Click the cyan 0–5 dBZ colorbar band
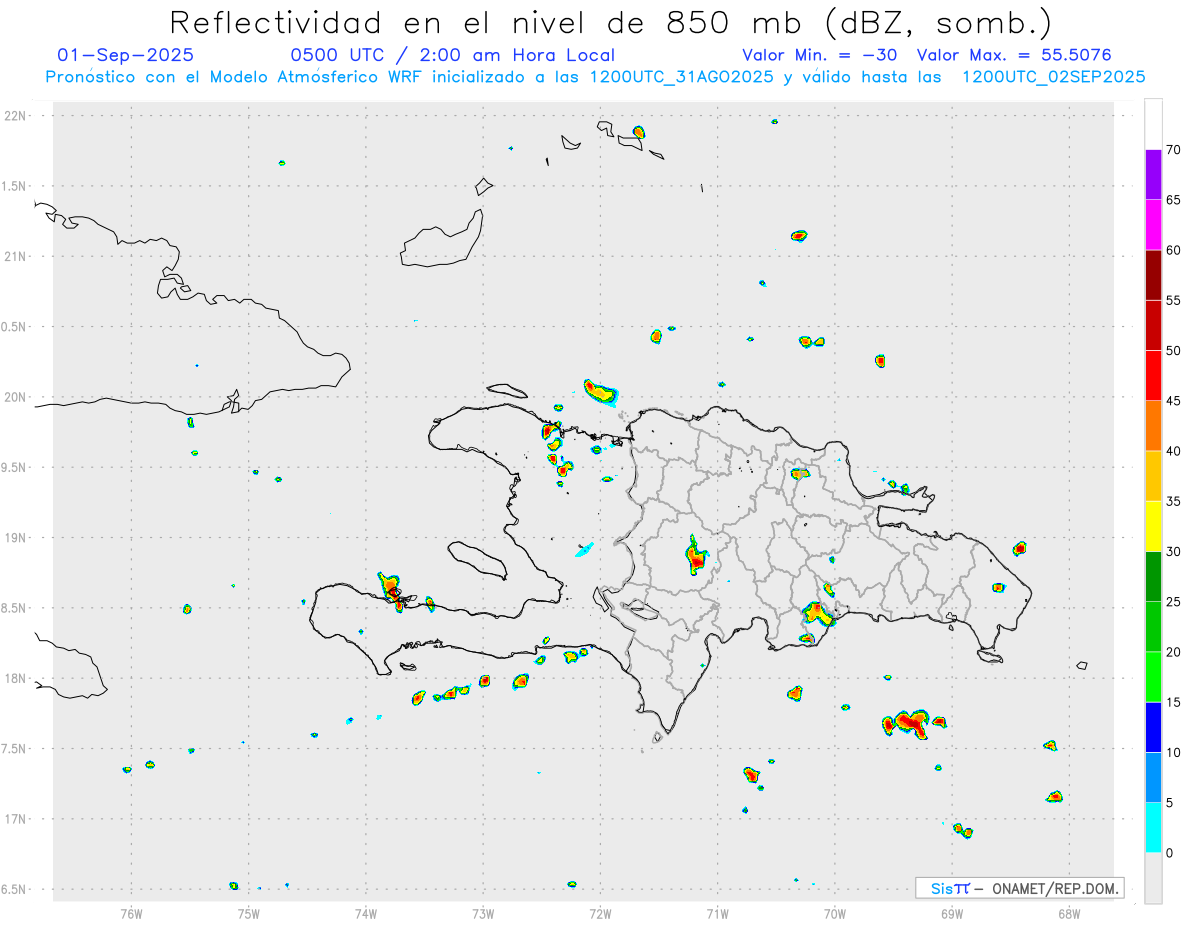 (x=1153, y=828)
